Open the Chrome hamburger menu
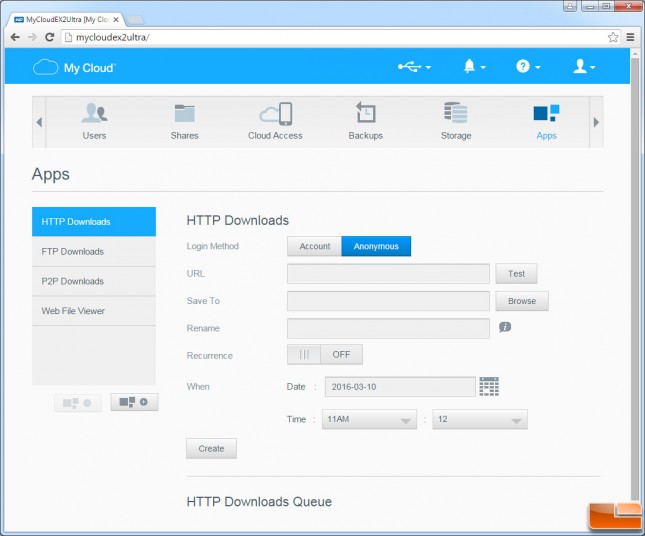This screenshot has height=536, width=645. 630,37
